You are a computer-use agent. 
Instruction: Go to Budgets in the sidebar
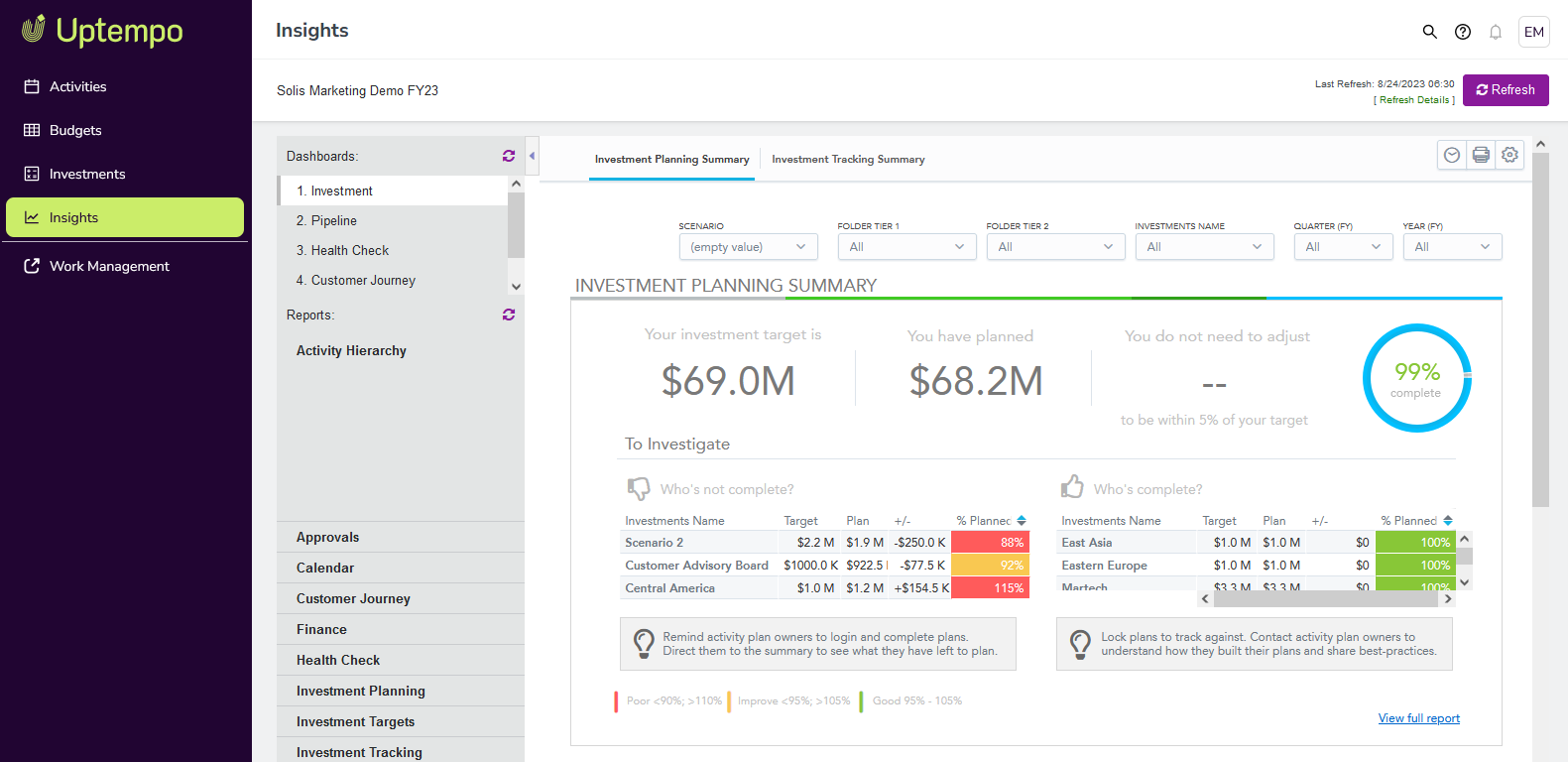click(125, 130)
